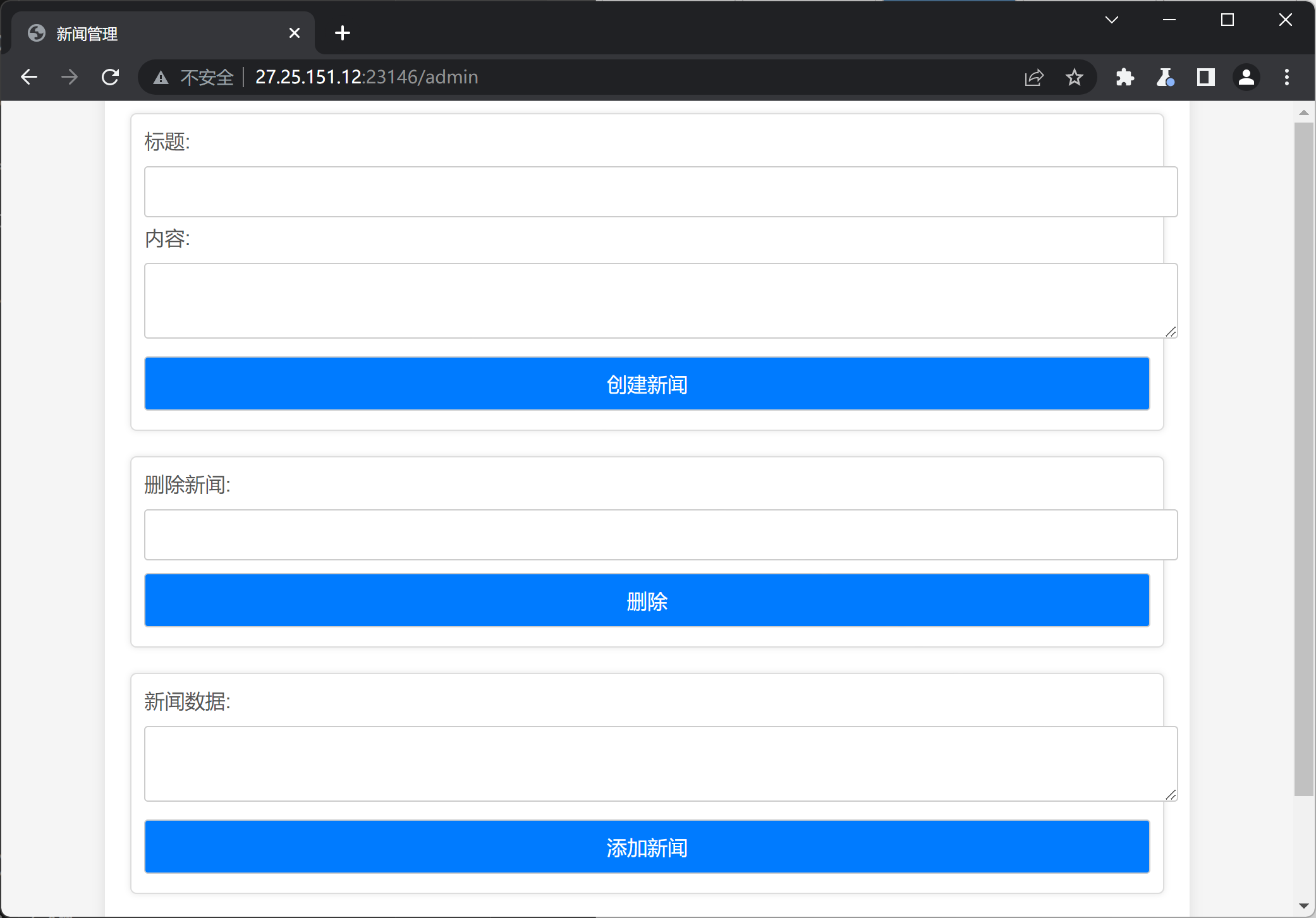Open Chrome three-dot menu
1316x918 pixels.
point(1286,78)
